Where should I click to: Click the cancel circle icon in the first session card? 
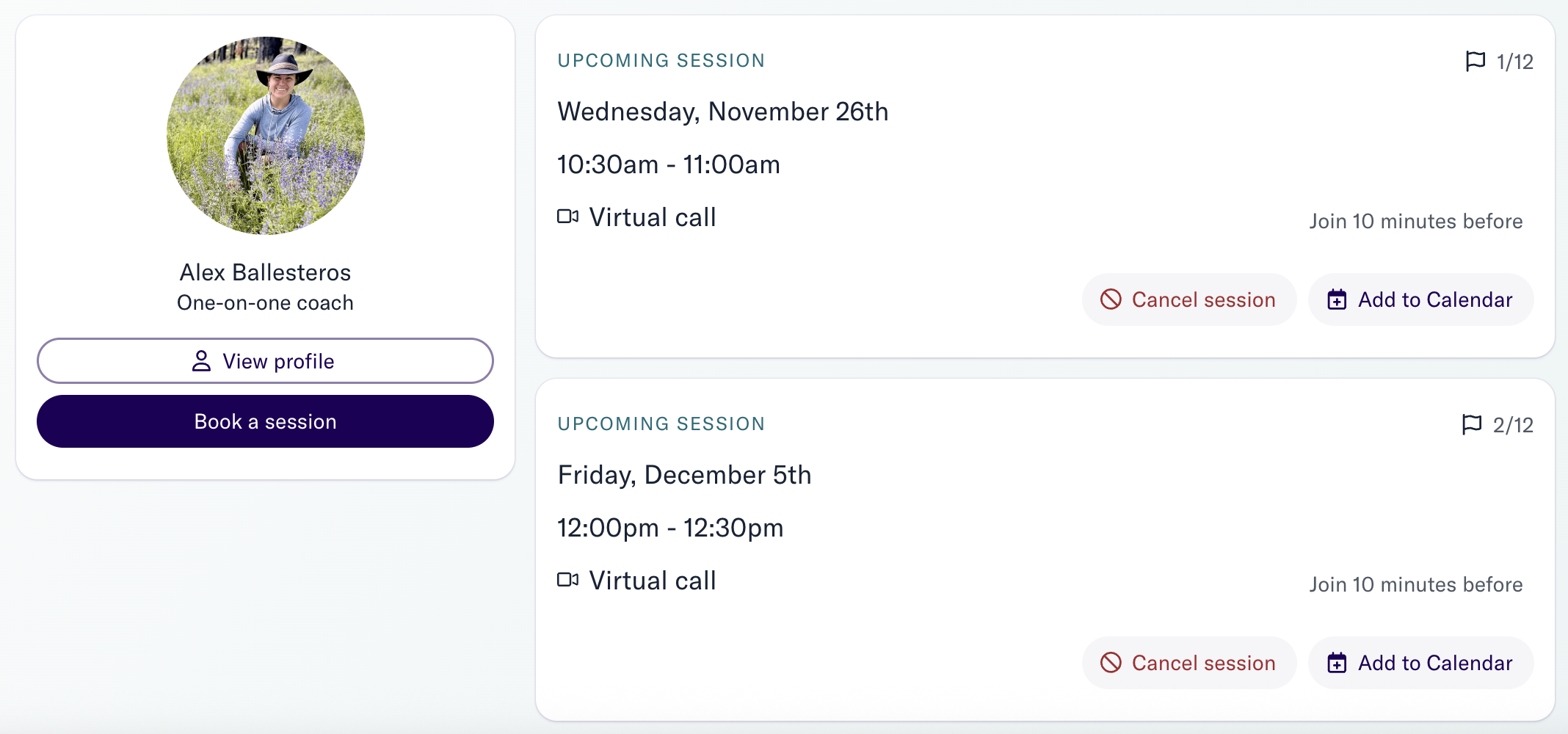coord(1111,299)
